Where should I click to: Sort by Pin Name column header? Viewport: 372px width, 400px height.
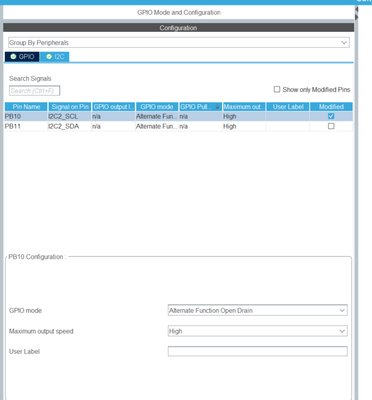26,107
